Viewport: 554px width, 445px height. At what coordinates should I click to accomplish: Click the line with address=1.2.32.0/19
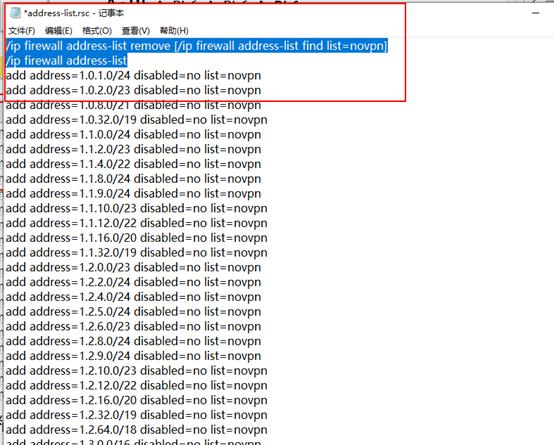tap(136, 415)
